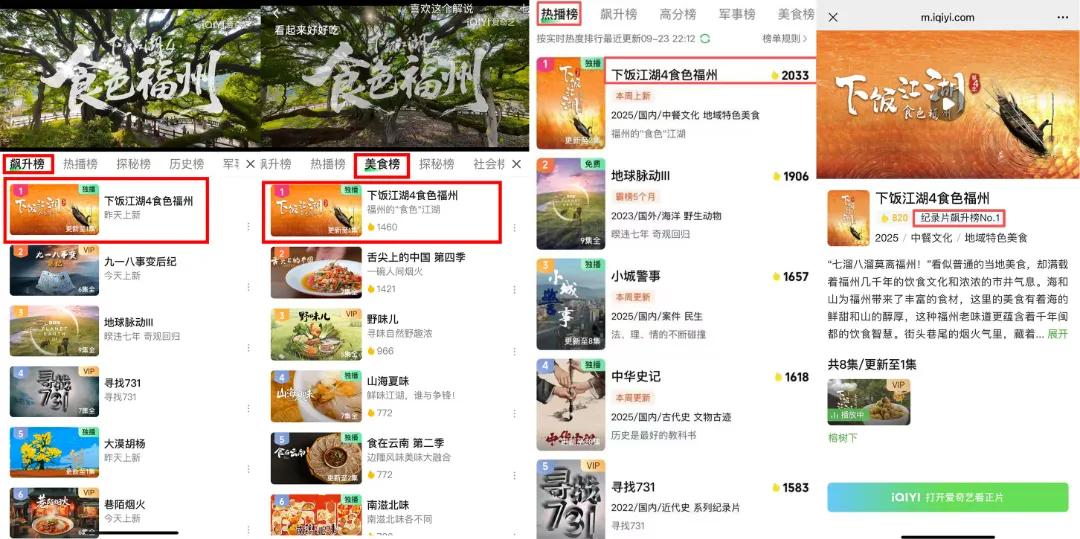Click the refresh icon beside the update time
The width and height of the screenshot is (1080, 539).
[705, 38]
